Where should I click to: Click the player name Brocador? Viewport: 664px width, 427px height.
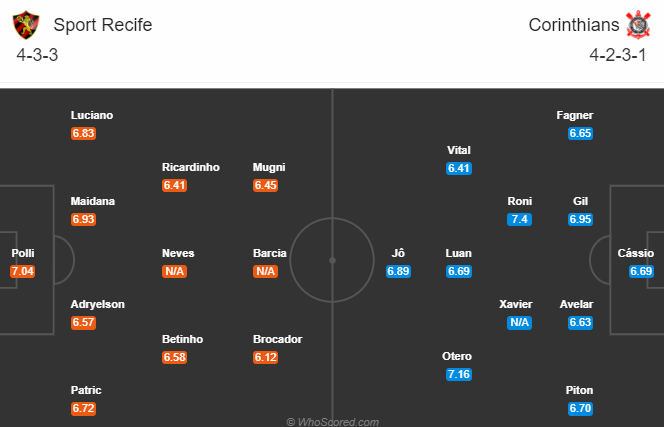coord(277,339)
